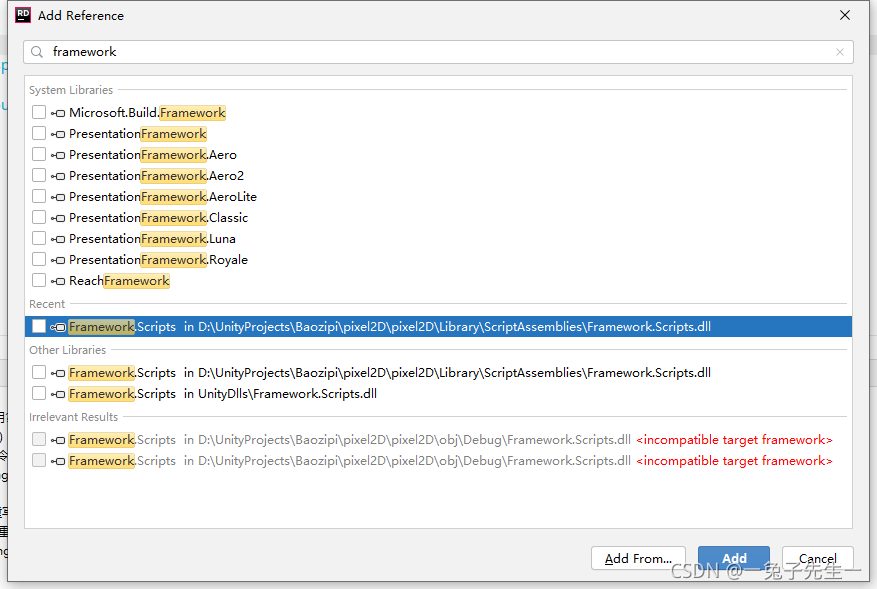This screenshot has width=877, height=589.
Task: Click assembly icon beside ReachFramework
Action: pos(58,281)
